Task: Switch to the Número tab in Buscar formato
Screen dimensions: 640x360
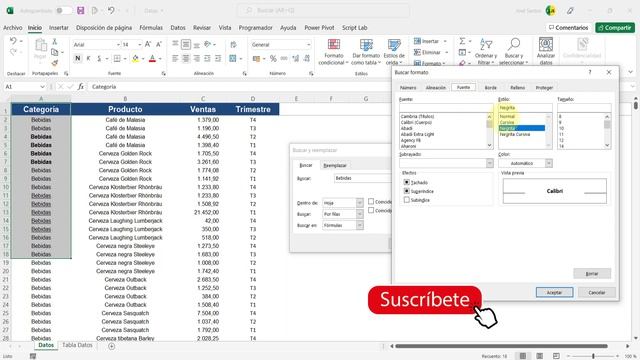Action: tap(408, 88)
